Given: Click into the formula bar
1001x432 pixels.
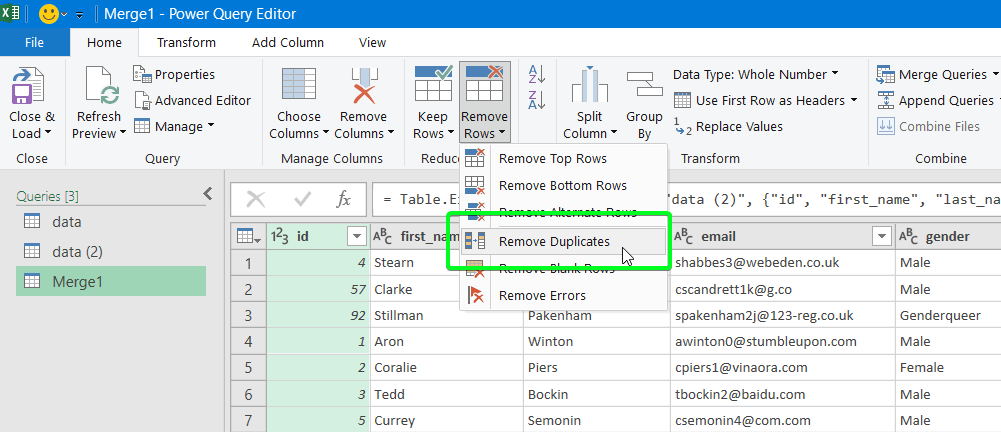Looking at the screenshot, I should pos(686,200).
